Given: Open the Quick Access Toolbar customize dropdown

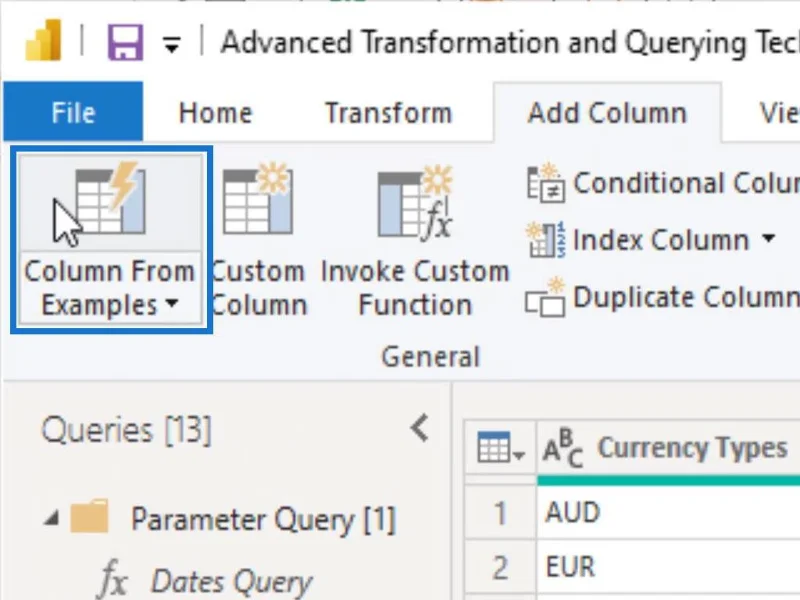Looking at the screenshot, I should pyautogui.click(x=172, y=45).
